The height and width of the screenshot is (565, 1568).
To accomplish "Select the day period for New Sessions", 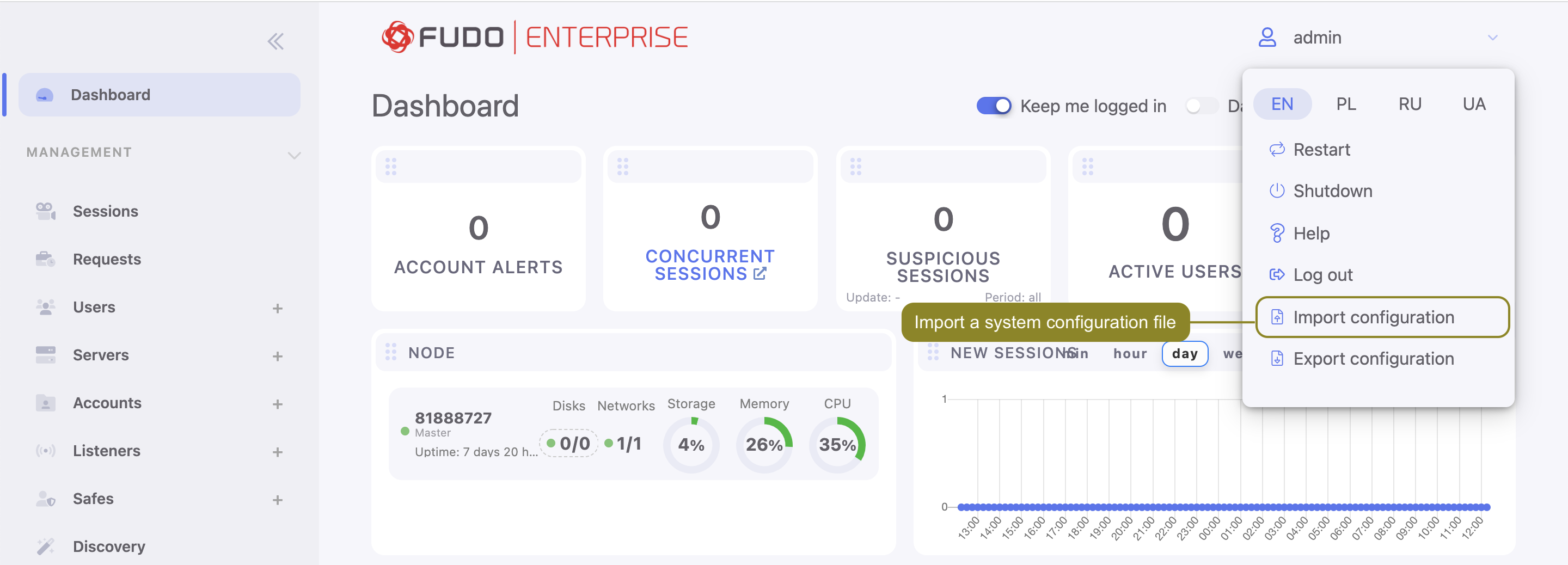I will coord(1184,354).
